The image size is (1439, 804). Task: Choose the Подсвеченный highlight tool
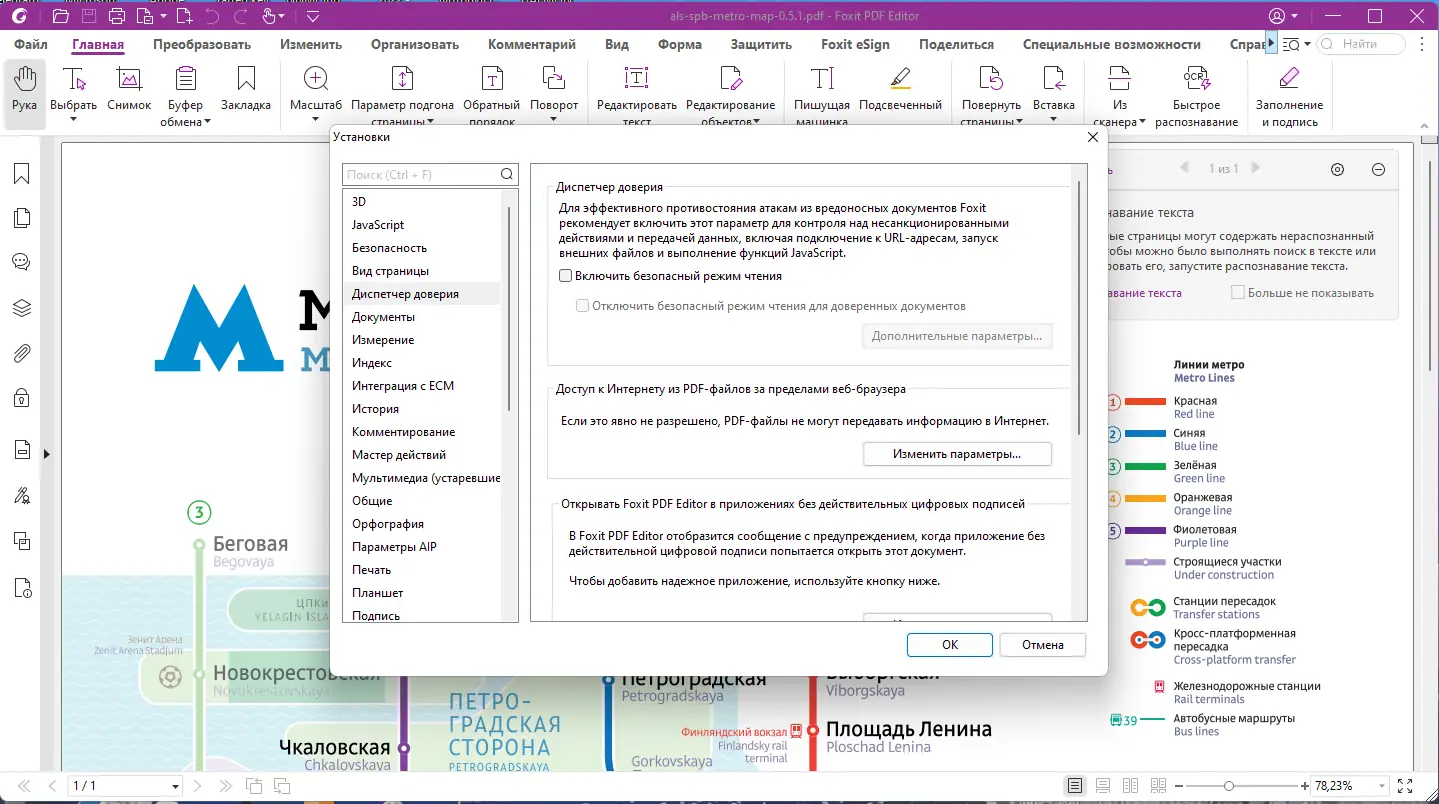[x=900, y=90]
